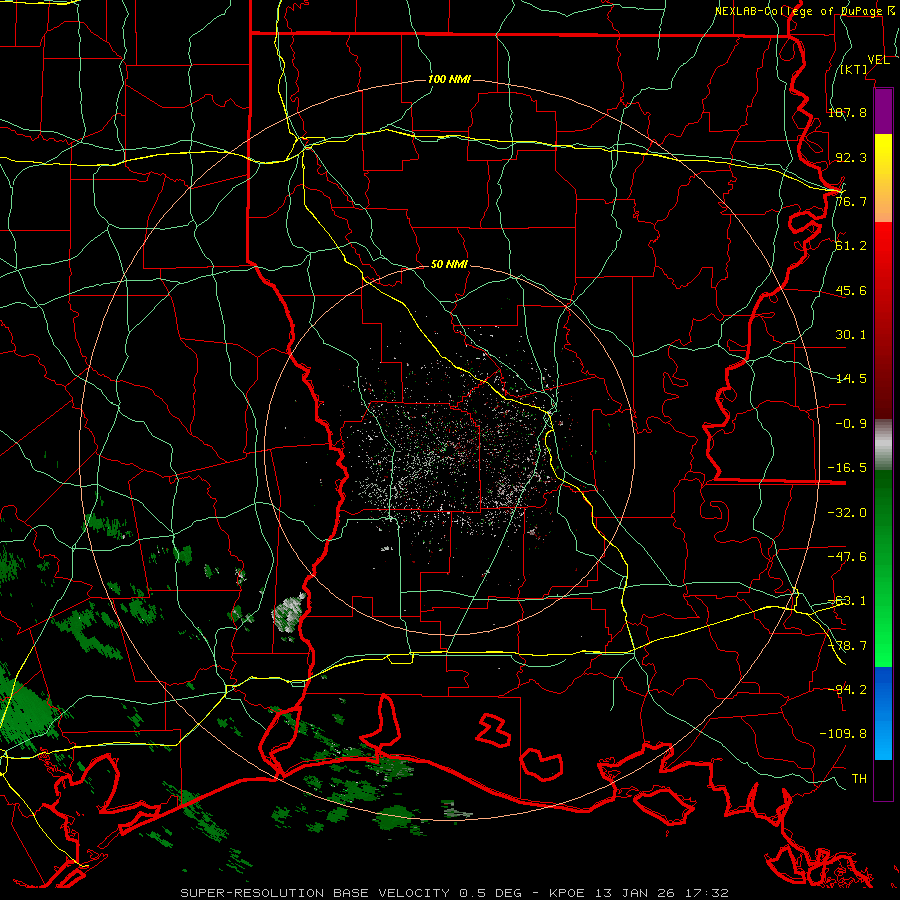Pick the blue segment of the color bar
The width and height of the screenshot is (900, 900).
click(x=883, y=713)
